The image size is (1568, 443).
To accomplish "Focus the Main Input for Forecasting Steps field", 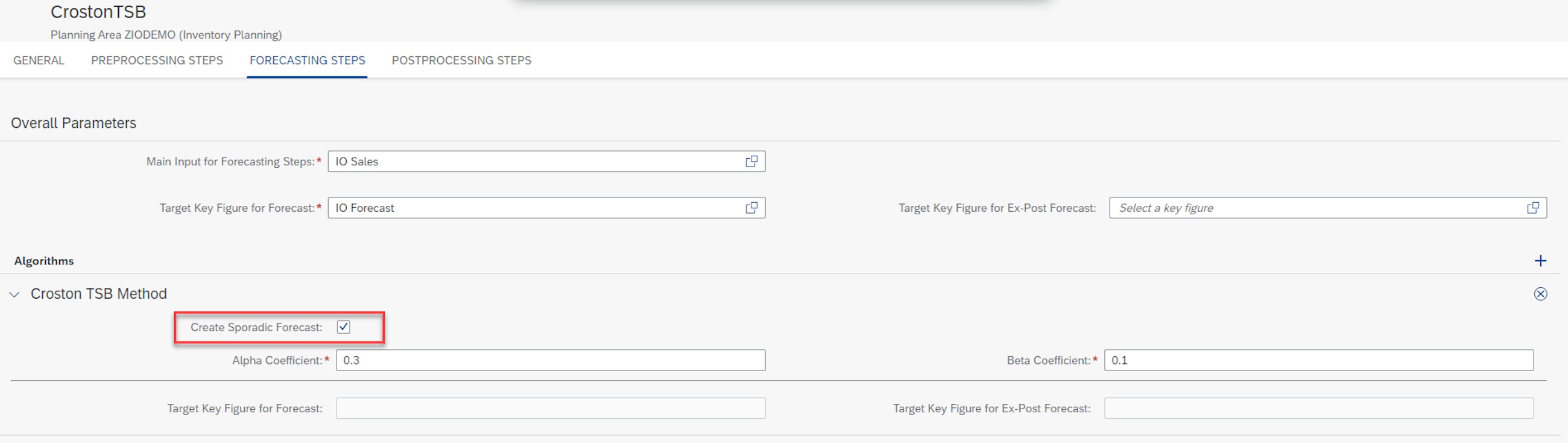I will [x=536, y=162].
